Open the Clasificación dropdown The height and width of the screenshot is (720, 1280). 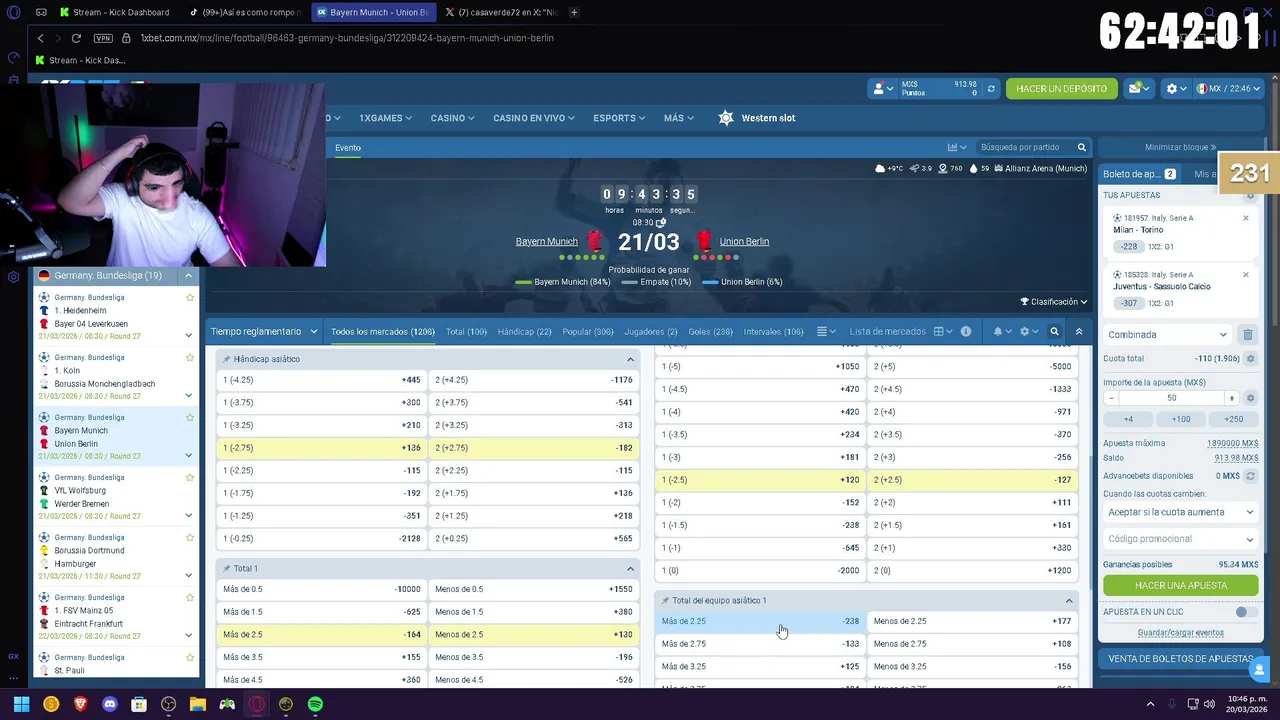tap(1054, 302)
